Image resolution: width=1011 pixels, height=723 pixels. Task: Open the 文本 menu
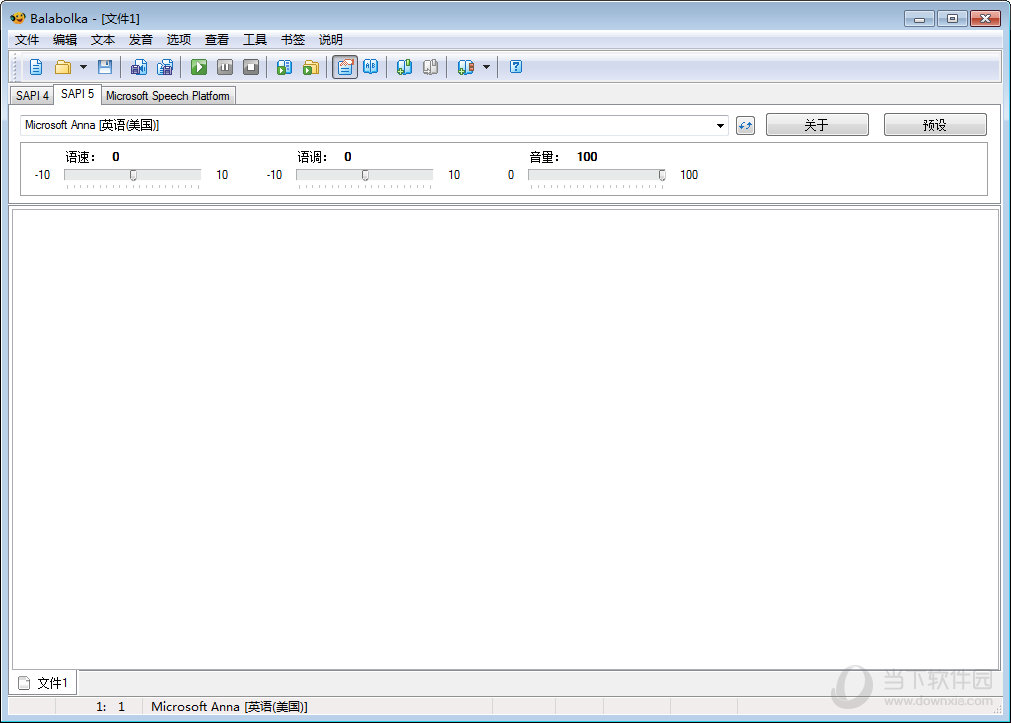coord(103,39)
